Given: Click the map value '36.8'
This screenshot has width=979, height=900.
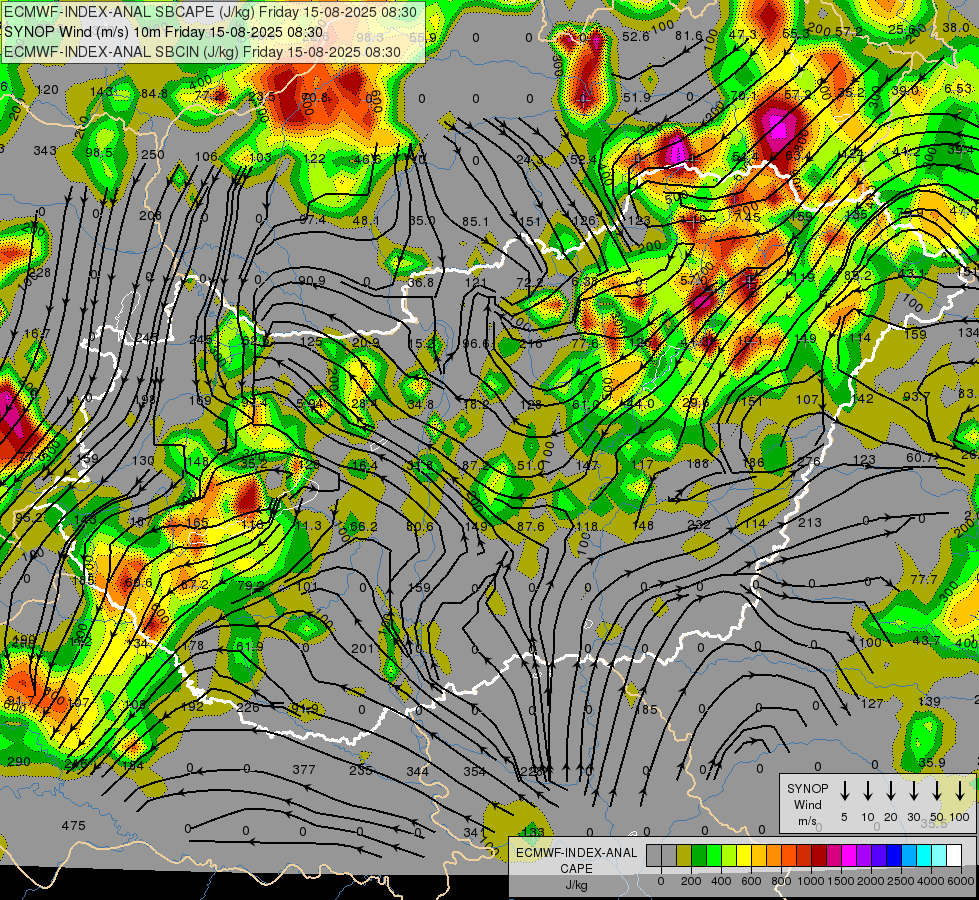Looking at the screenshot, I should pyautogui.click(x=420, y=283).
